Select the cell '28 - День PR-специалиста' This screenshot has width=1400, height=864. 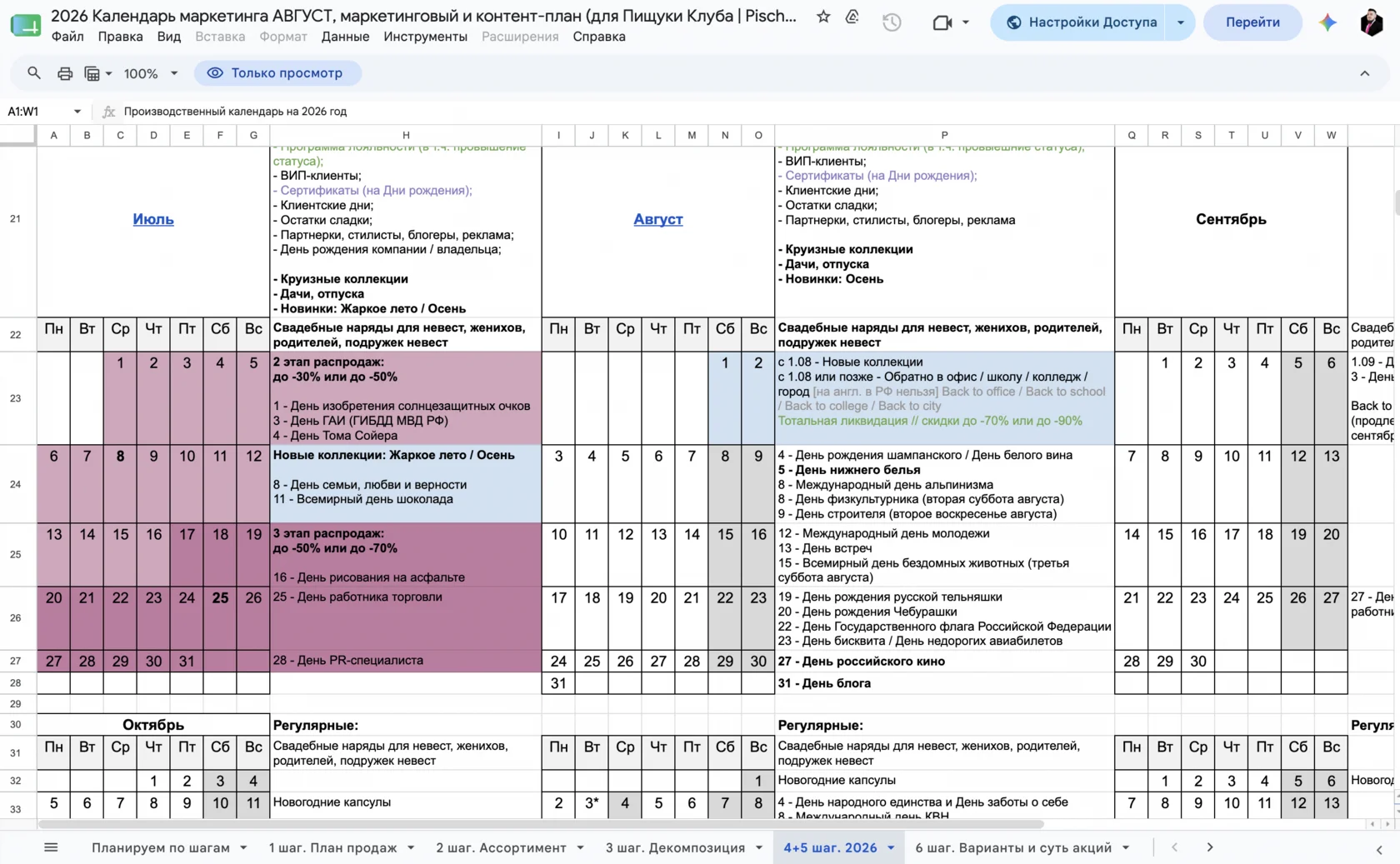pyautogui.click(x=406, y=662)
